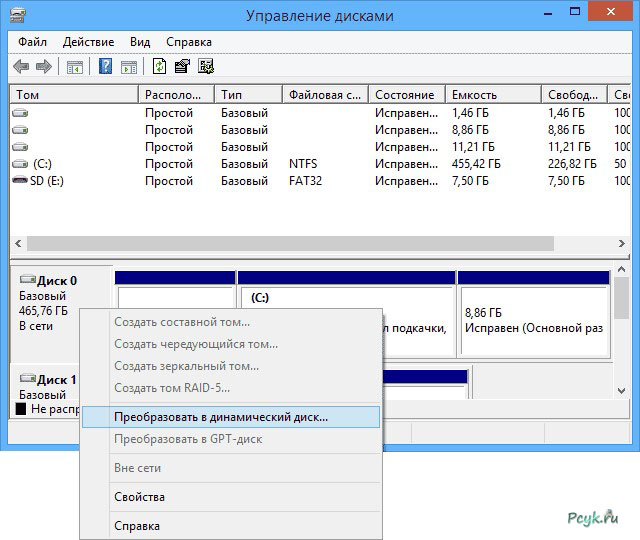Click the disk settings toolbar icon
Screen dimensions: 640x540
(206, 66)
